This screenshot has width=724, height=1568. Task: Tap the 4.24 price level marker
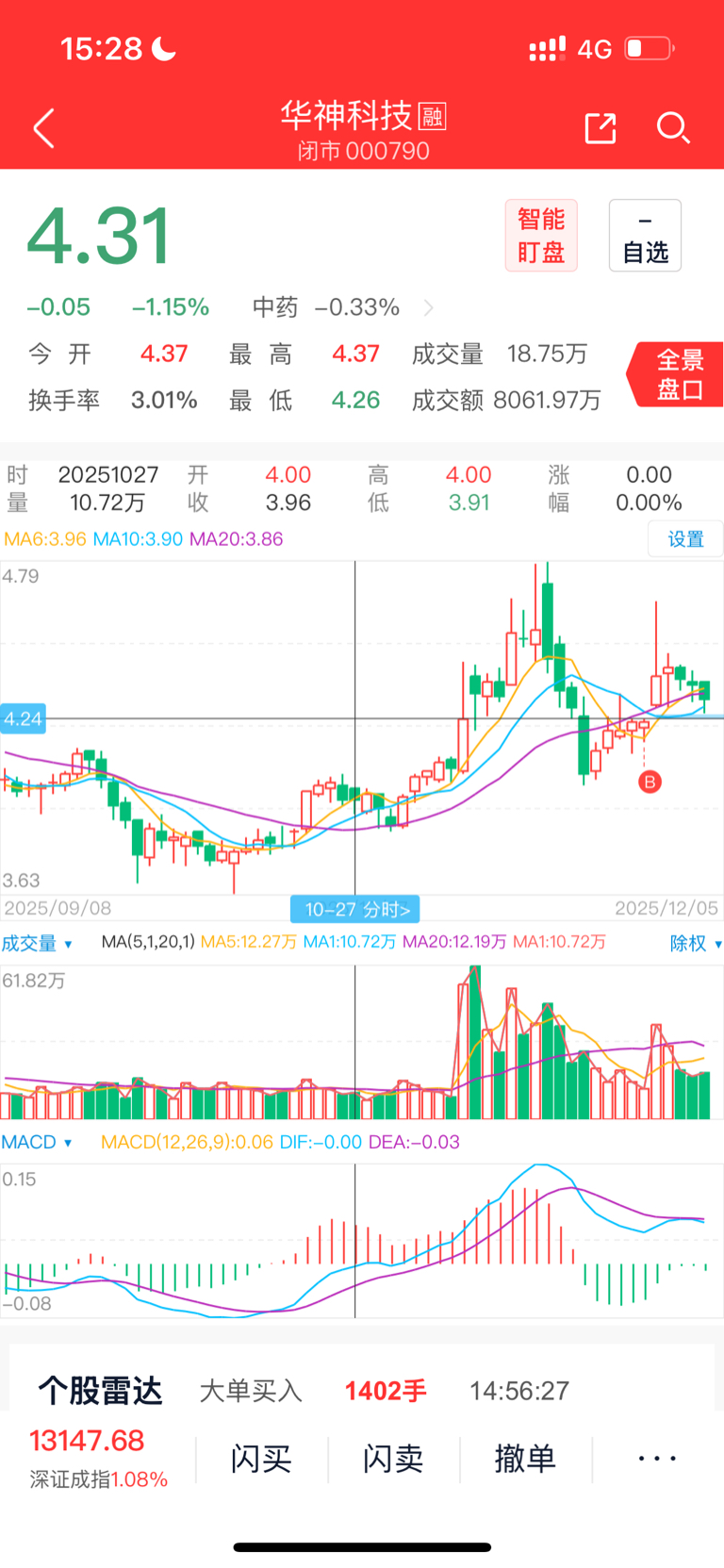(x=23, y=718)
